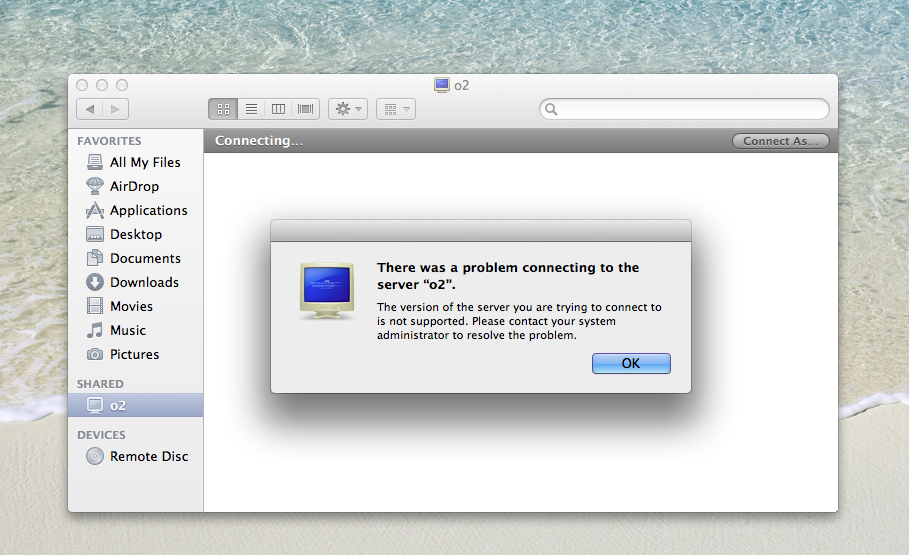Click the AirDrop parachute icon

(94, 186)
